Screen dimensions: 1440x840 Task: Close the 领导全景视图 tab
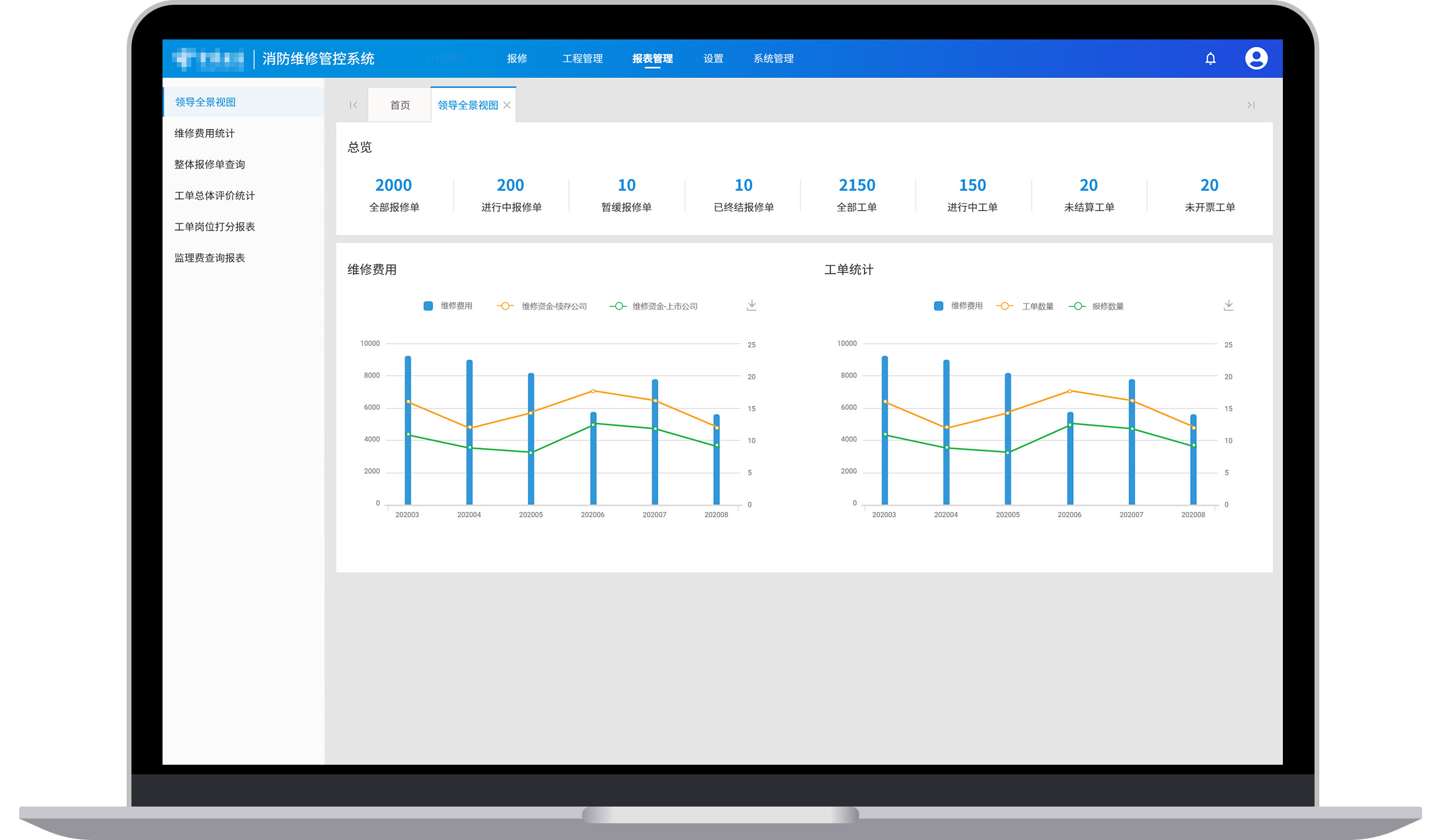507,105
